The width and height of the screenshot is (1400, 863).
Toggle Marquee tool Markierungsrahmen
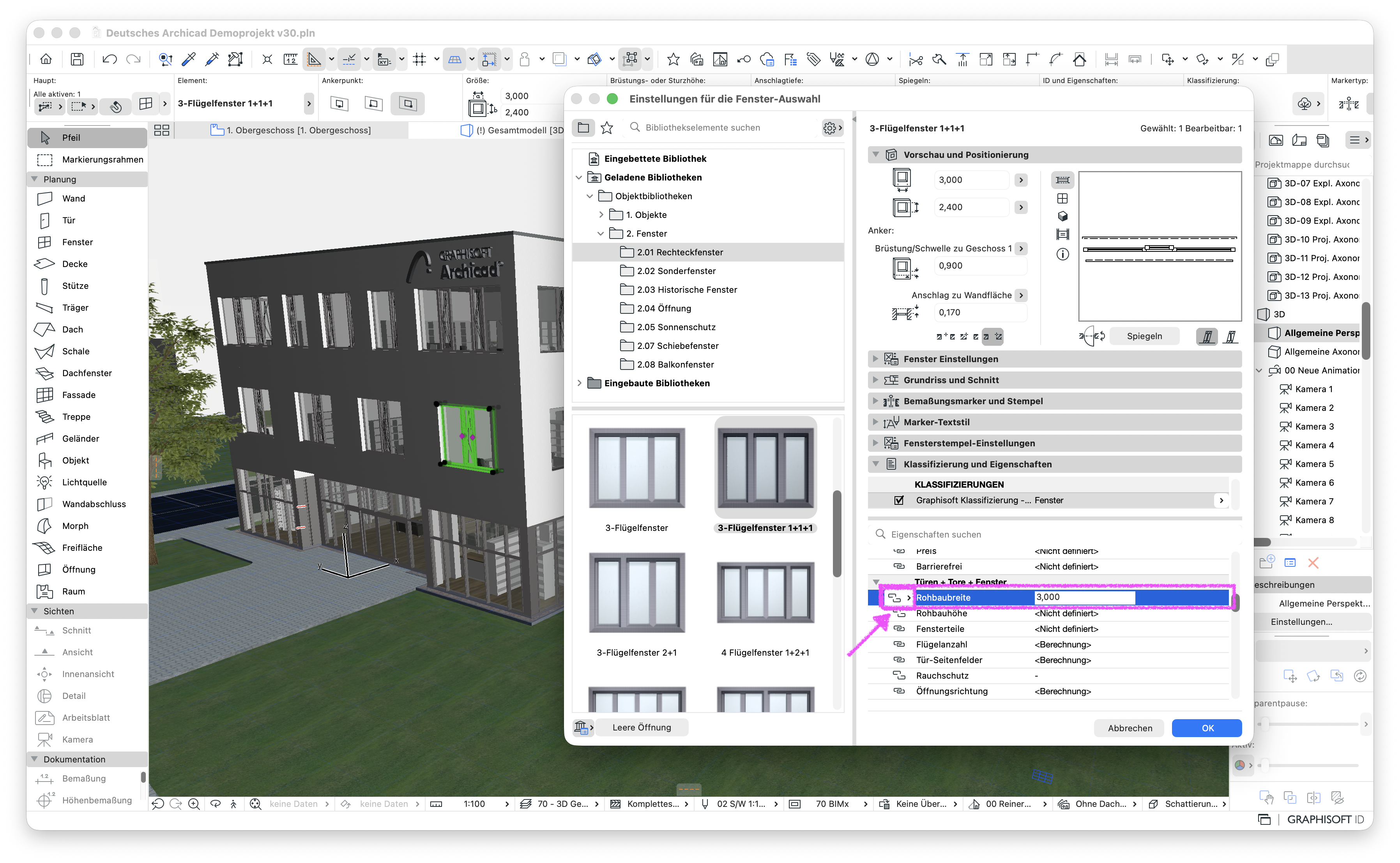87,159
